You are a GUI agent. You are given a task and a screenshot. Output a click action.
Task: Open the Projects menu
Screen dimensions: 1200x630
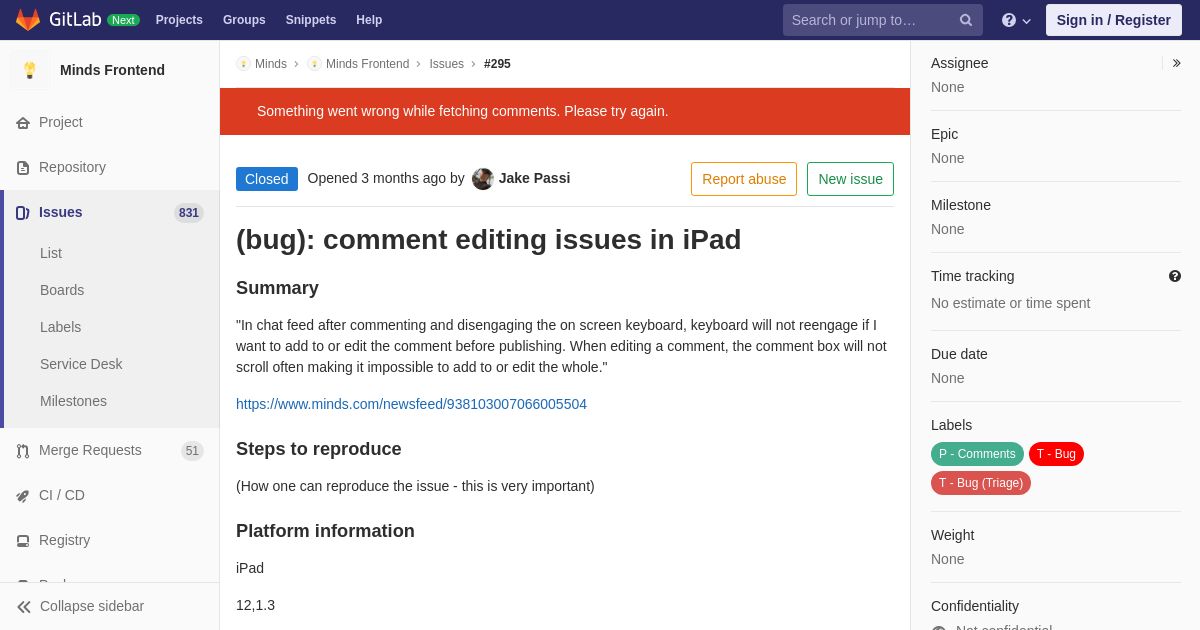coord(179,20)
